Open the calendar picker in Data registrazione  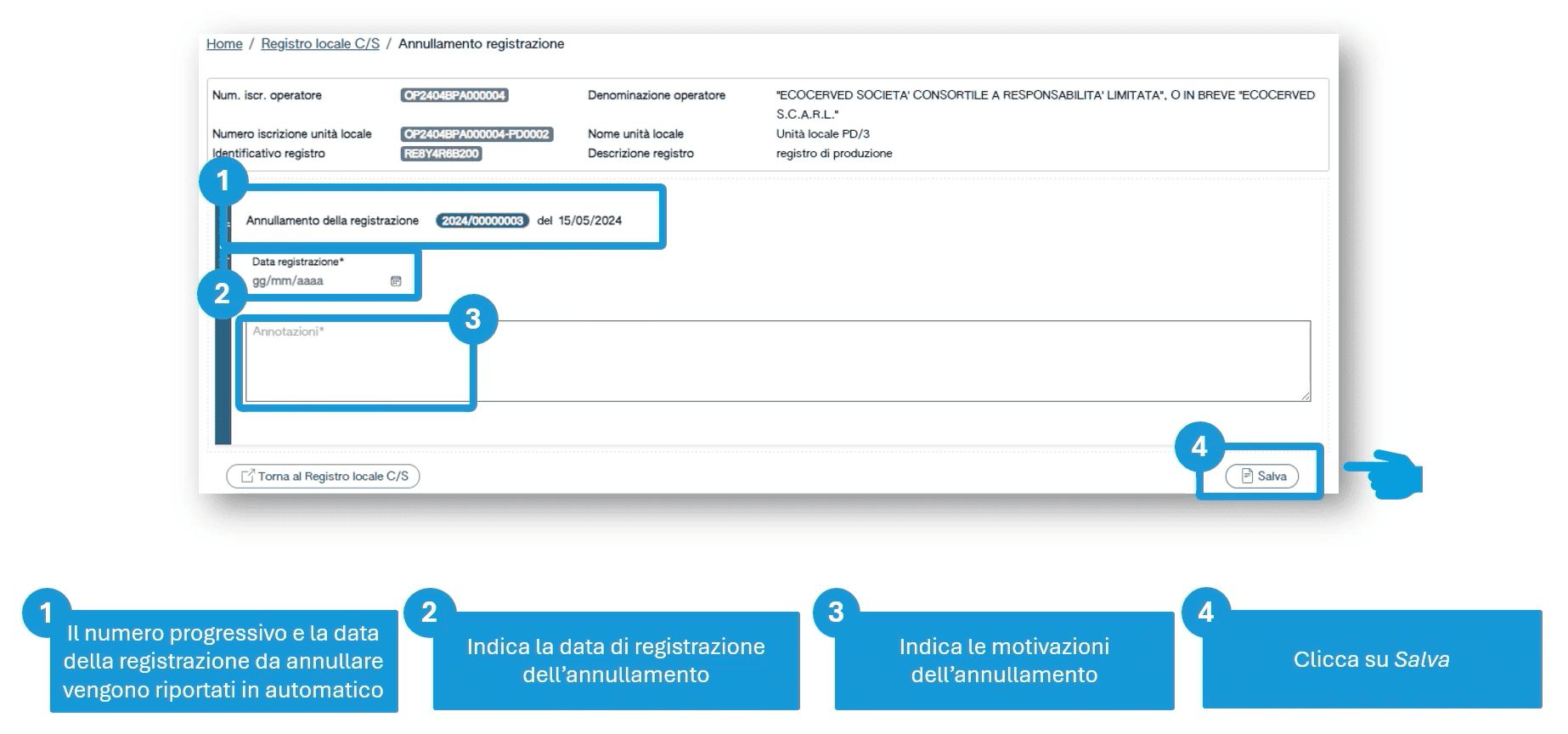point(396,281)
